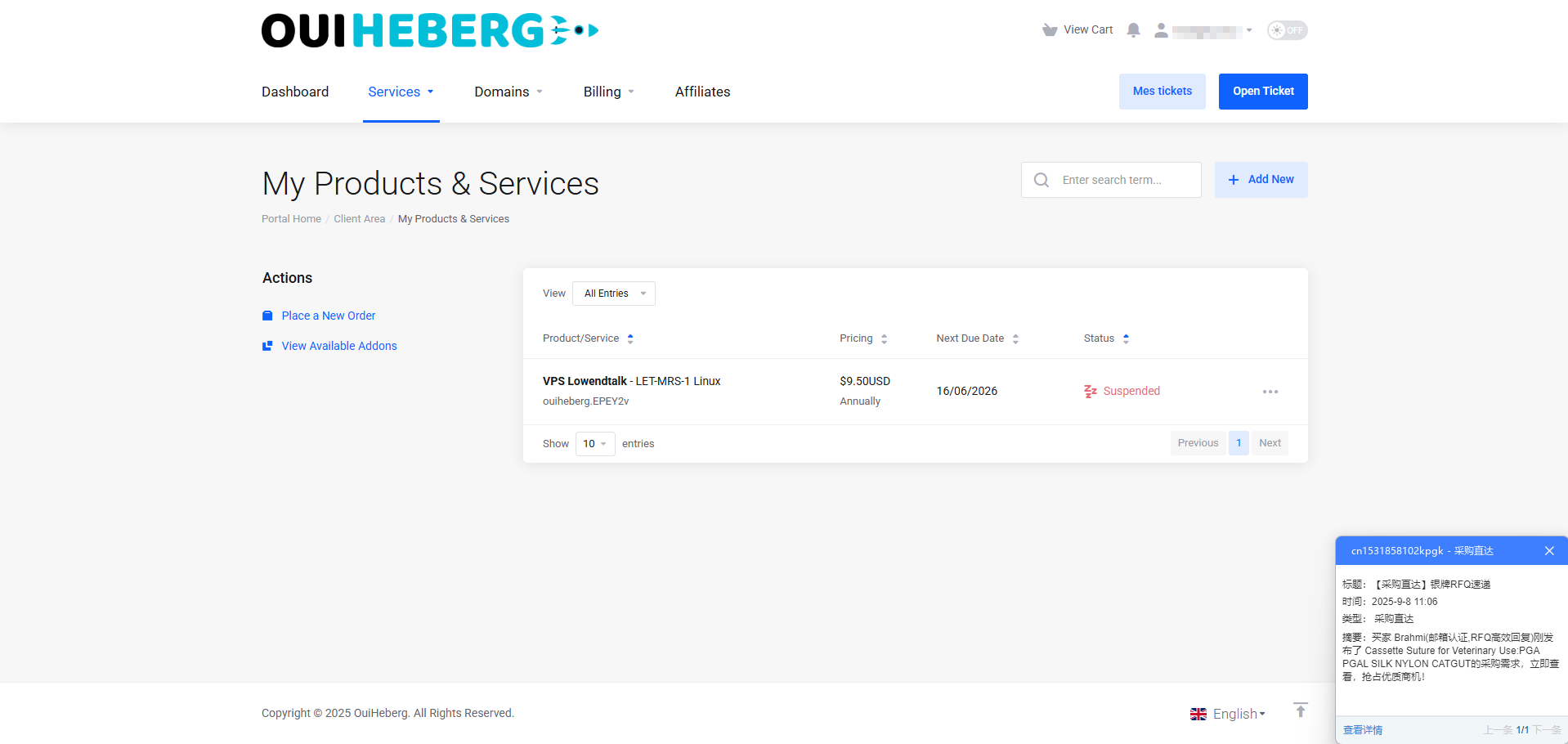Expand the Domains menu
The image size is (1568, 744).
[x=508, y=92]
